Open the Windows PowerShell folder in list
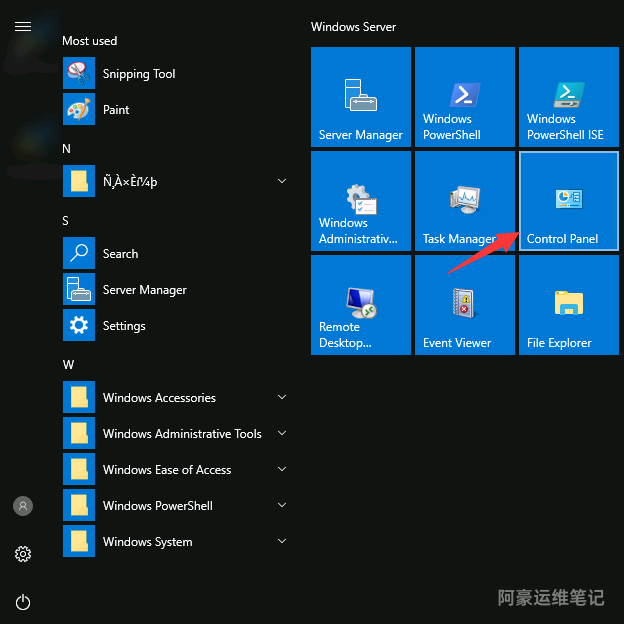Screen dimensions: 624x624 tap(175, 505)
